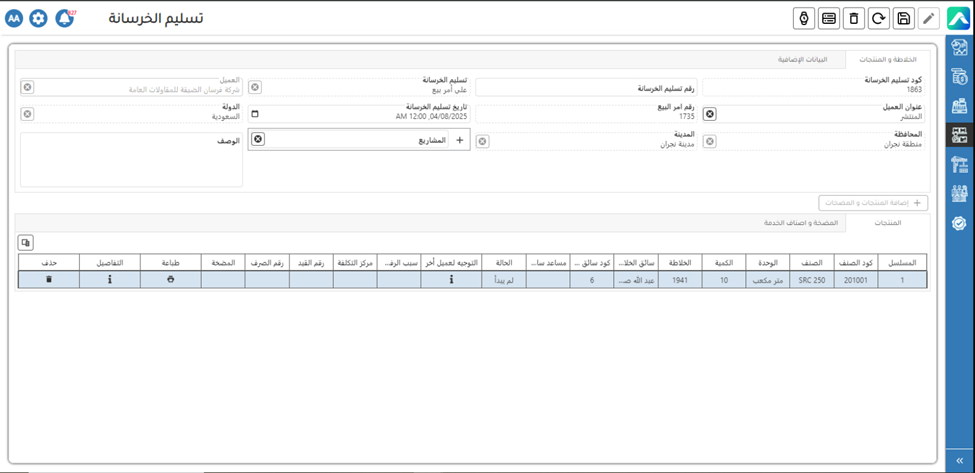Open row details info icon under التفاصيل

point(110,280)
